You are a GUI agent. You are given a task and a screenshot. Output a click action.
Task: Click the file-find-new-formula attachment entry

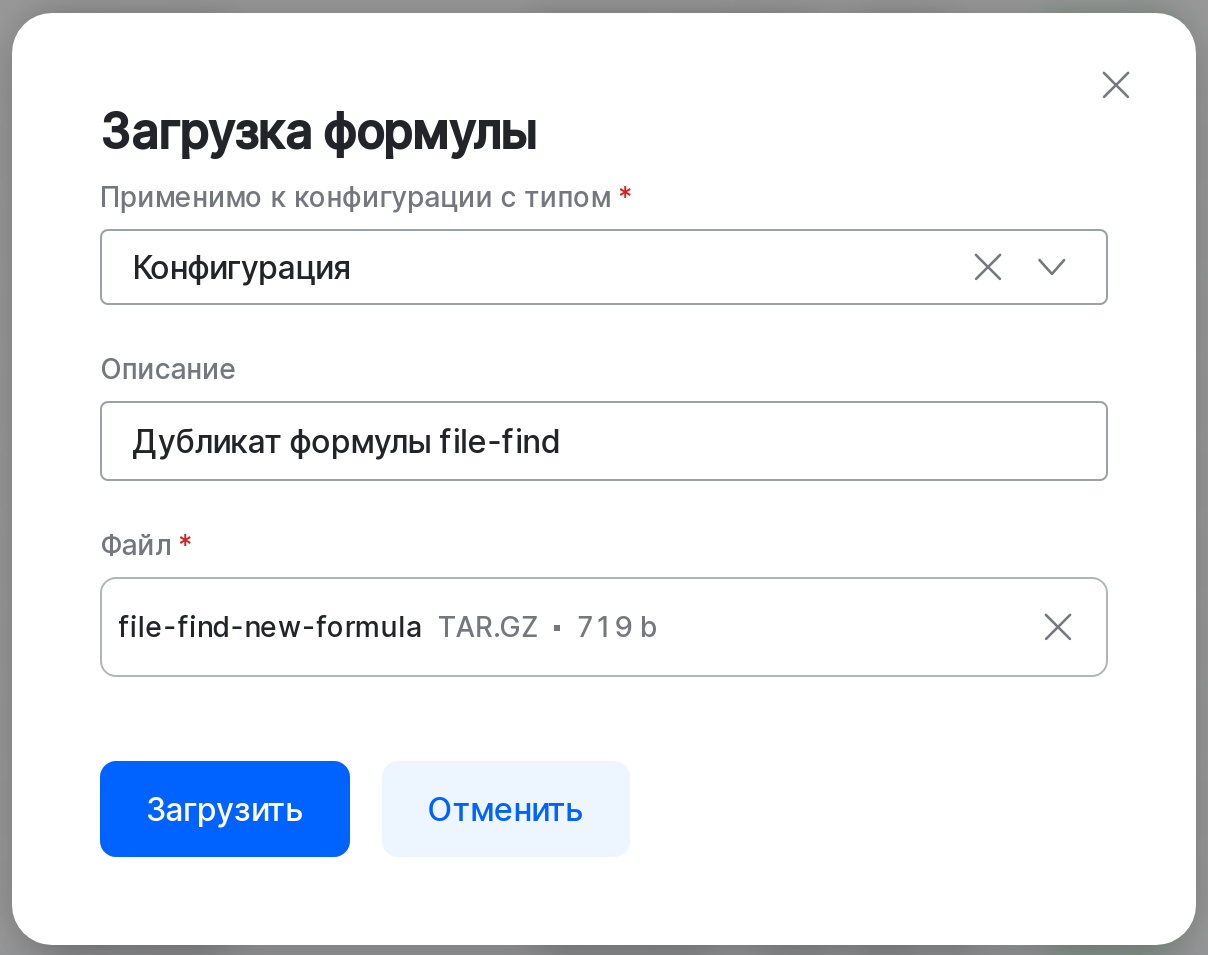(268, 627)
